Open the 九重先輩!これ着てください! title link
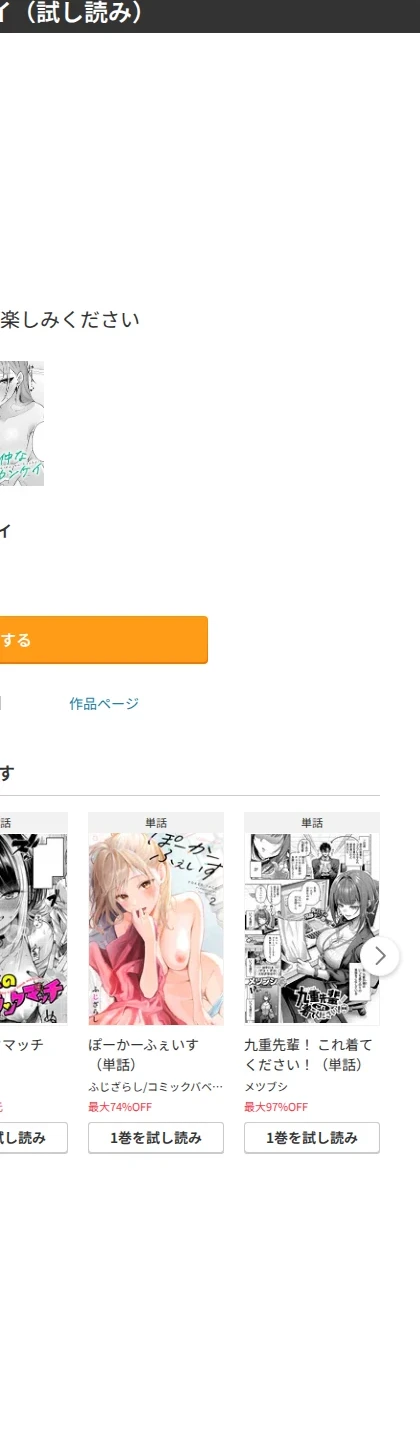This screenshot has width=420, height=1429. tap(308, 1054)
